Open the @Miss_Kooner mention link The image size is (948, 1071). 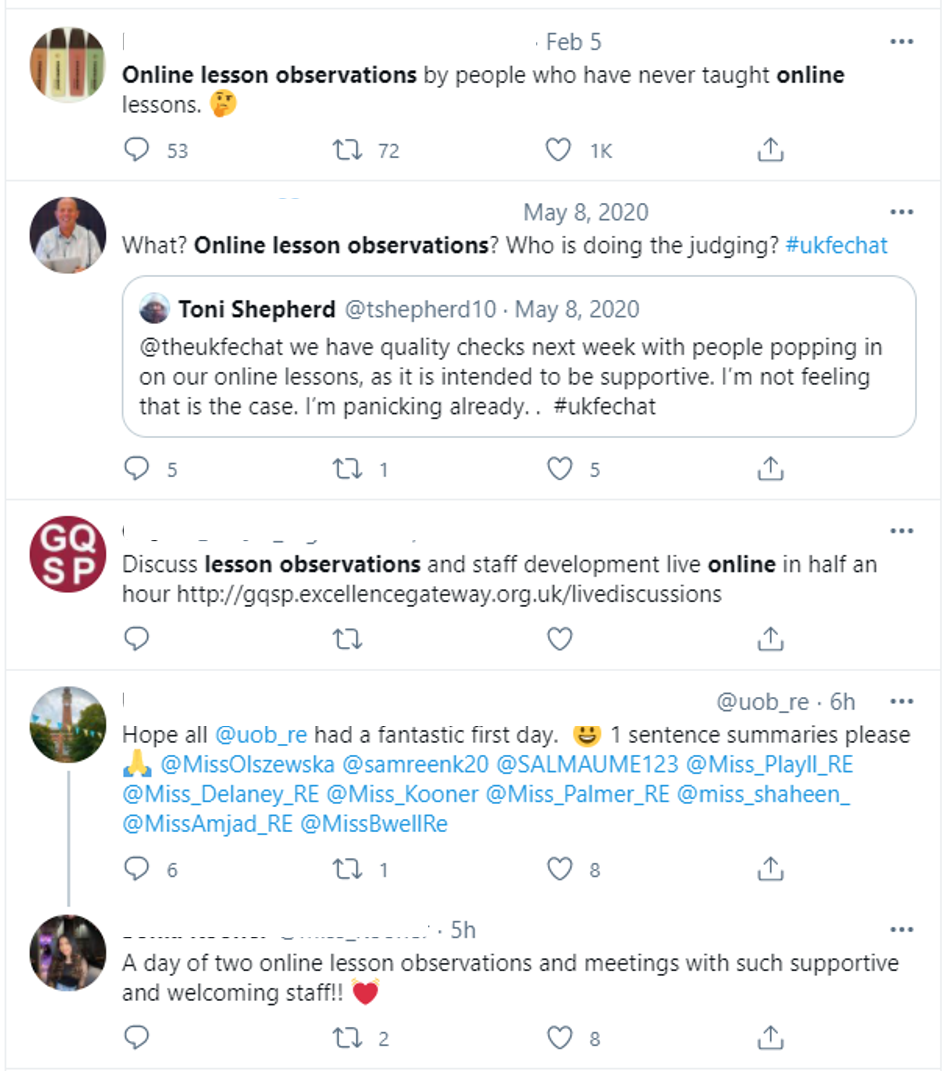(402, 794)
